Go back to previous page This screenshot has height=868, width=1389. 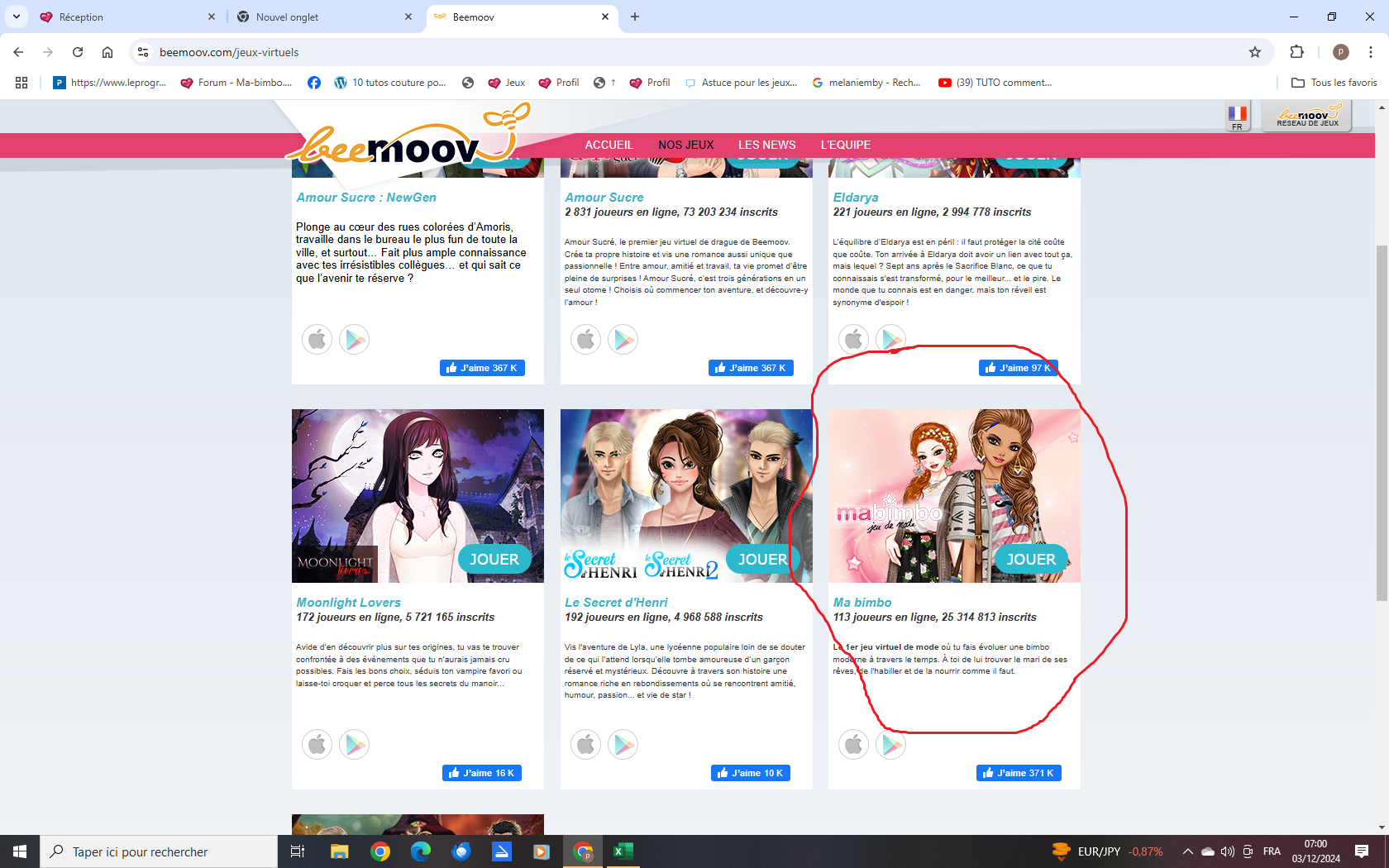(x=18, y=52)
